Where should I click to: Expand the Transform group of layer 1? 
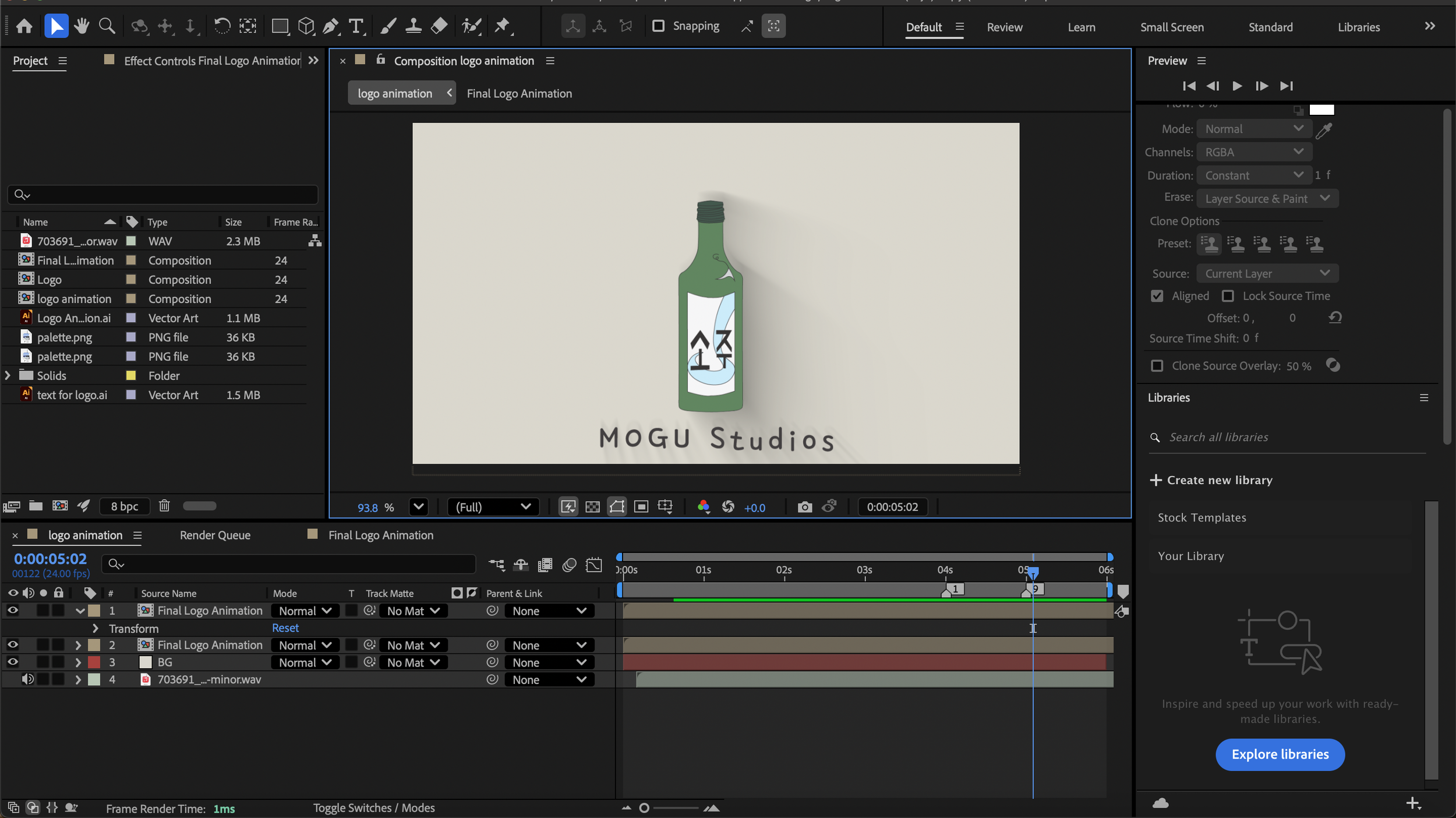pyautogui.click(x=95, y=628)
